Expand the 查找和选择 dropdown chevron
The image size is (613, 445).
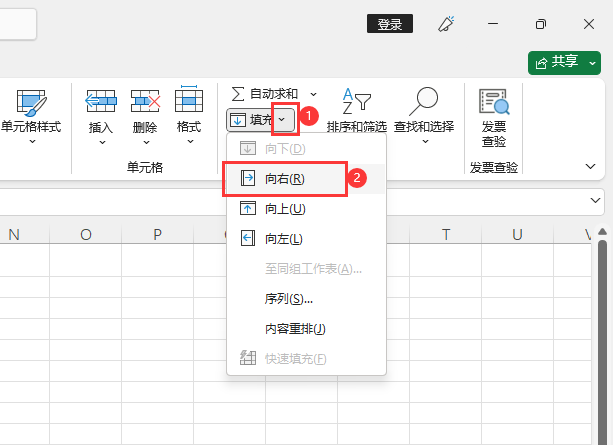[425, 142]
